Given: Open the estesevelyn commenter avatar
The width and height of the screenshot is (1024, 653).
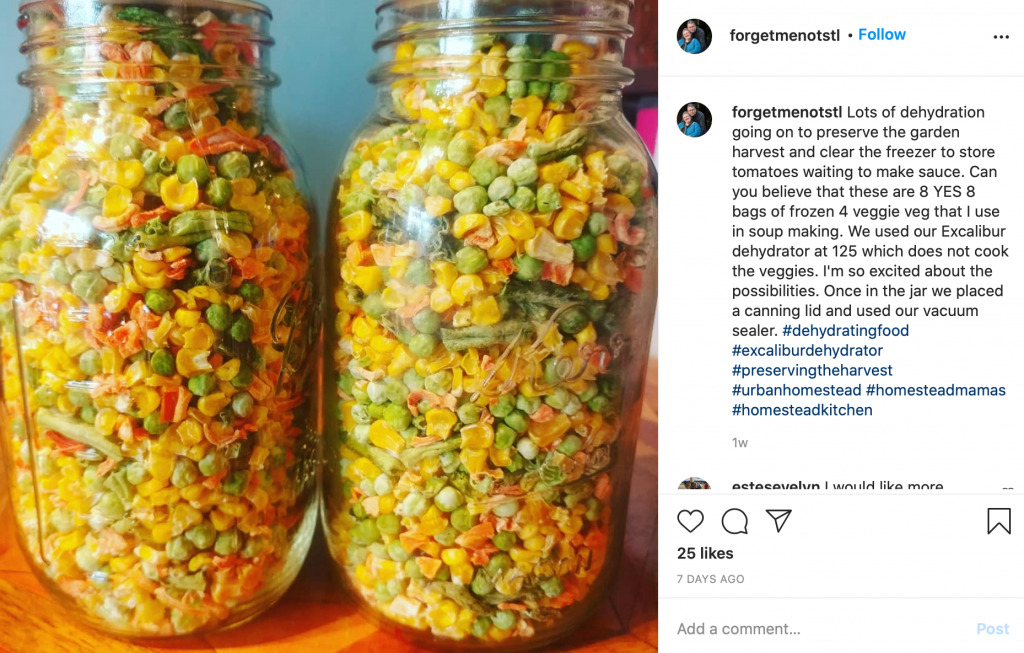Looking at the screenshot, I should tap(694, 485).
